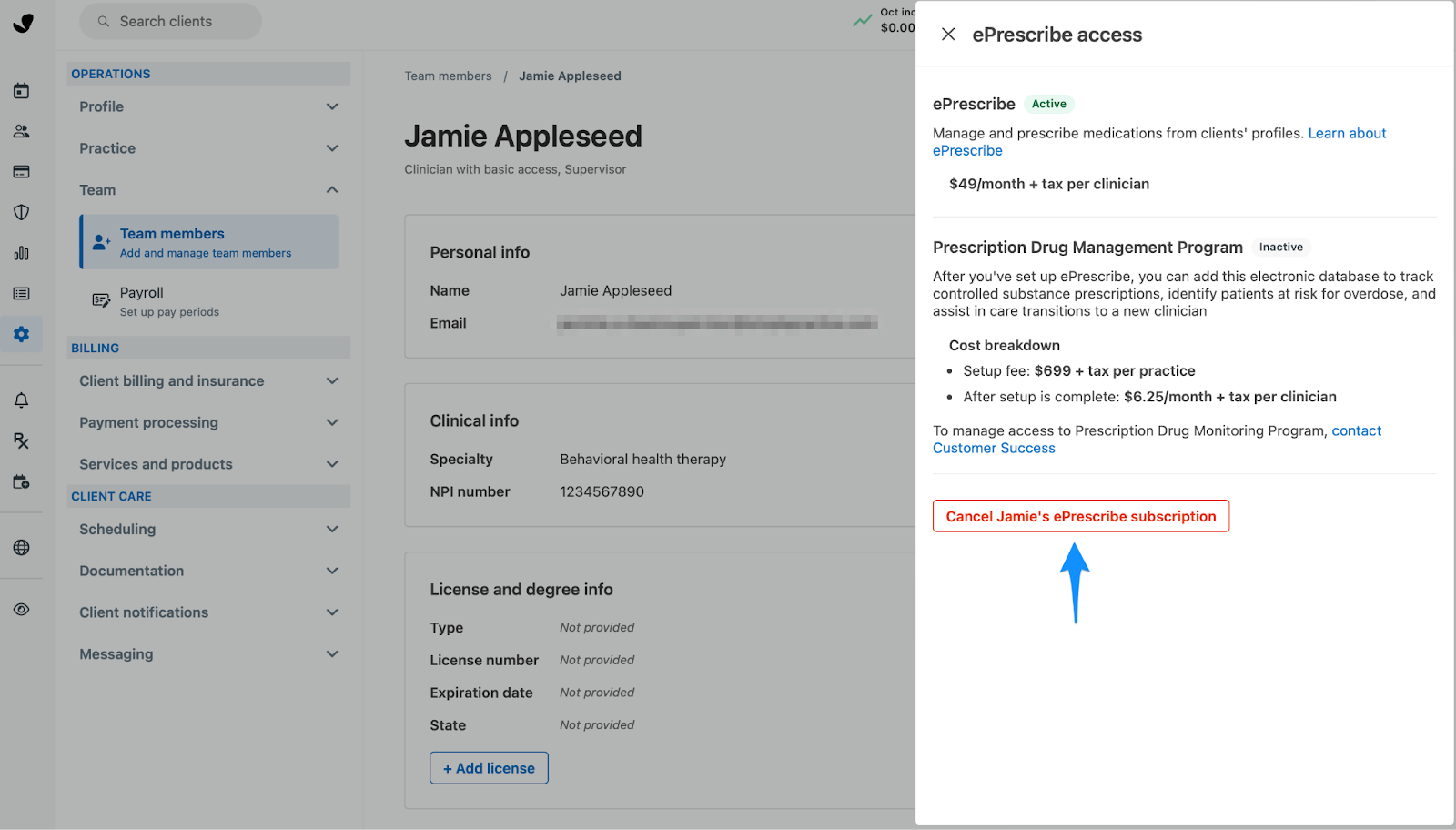
Task: Click the eye icon in left rail
Action: click(22, 610)
